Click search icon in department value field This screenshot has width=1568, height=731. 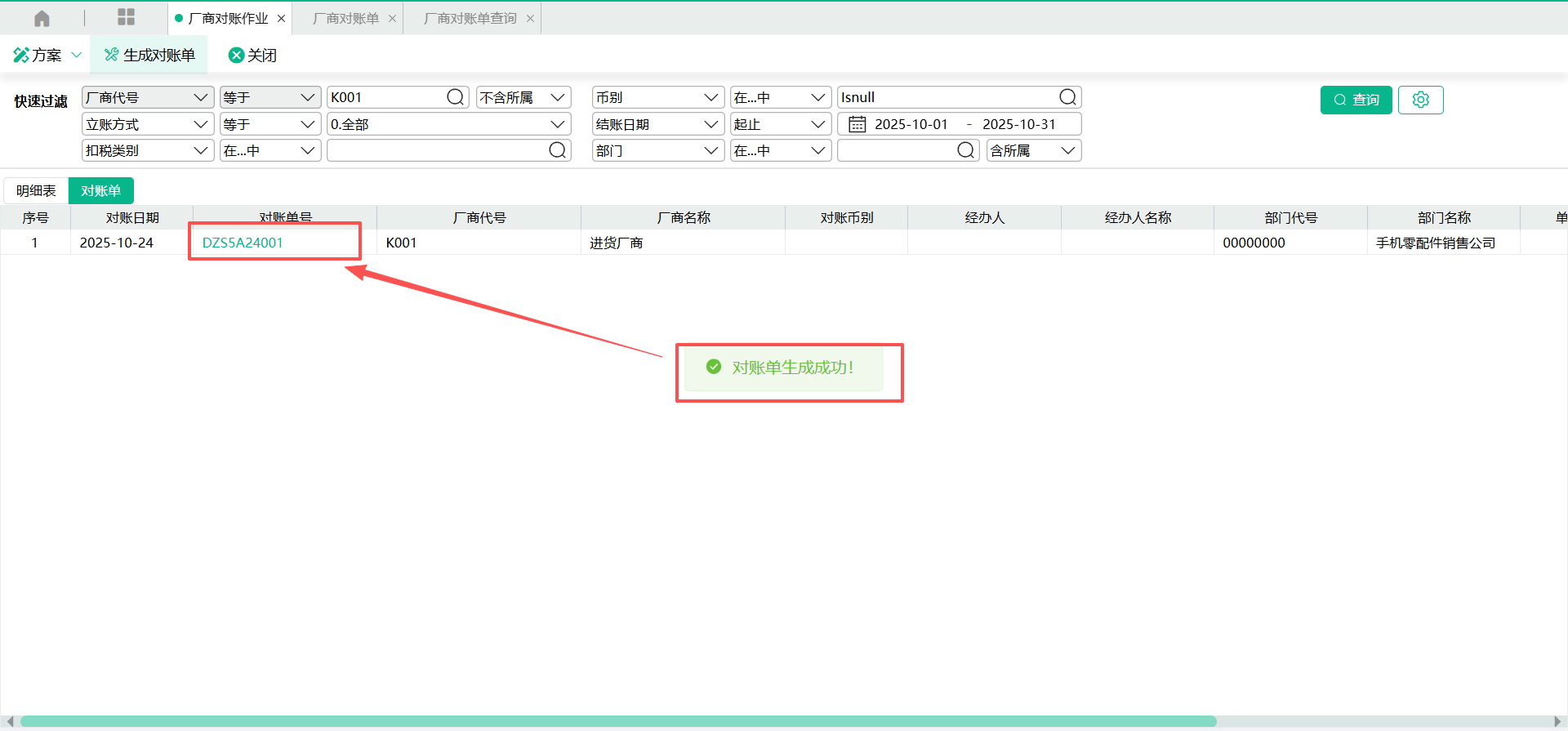point(965,150)
